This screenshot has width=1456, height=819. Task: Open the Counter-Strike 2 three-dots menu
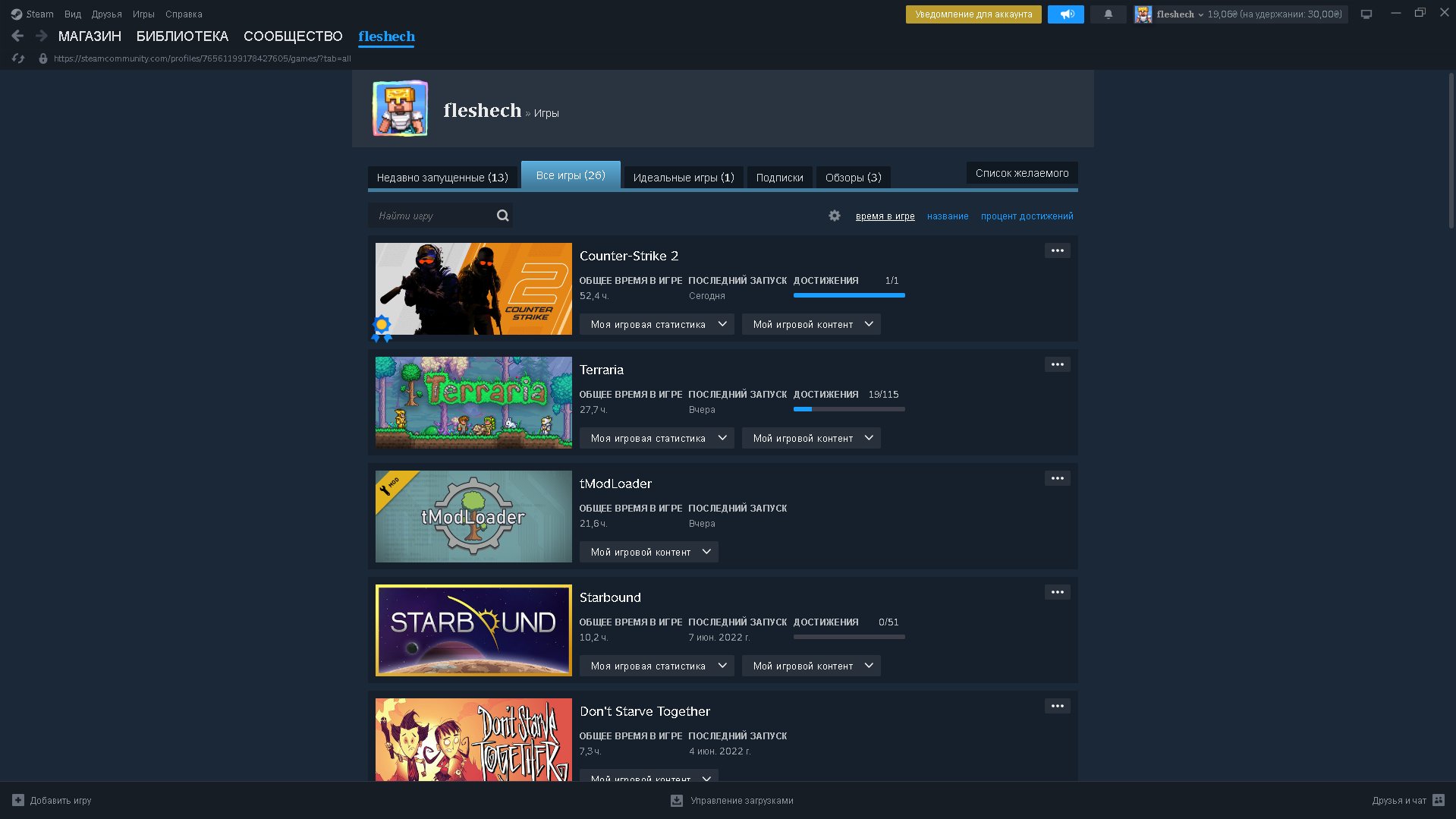(1057, 250)
